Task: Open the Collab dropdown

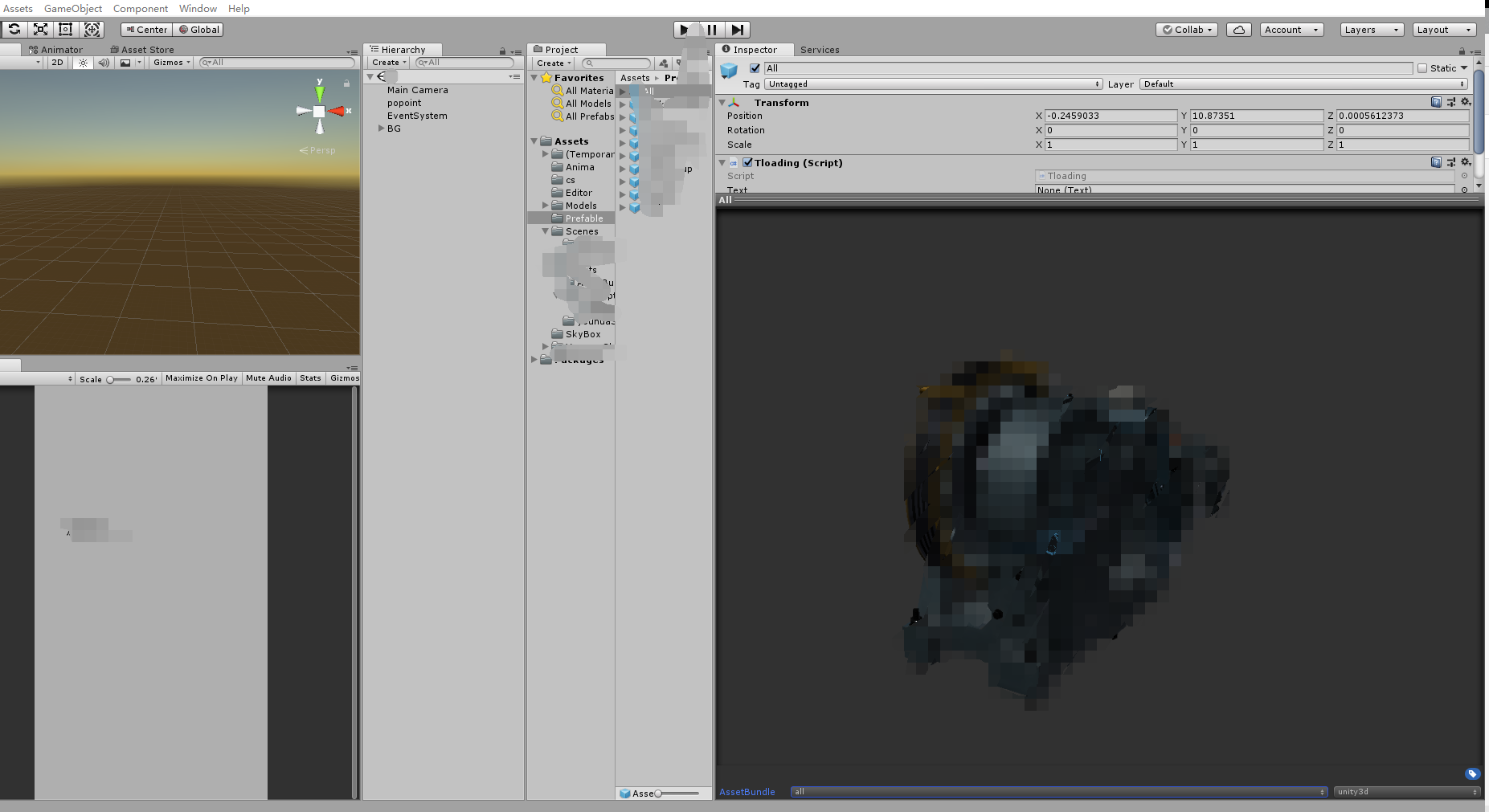Action: pyautogui.click(x=1187, y=30)
